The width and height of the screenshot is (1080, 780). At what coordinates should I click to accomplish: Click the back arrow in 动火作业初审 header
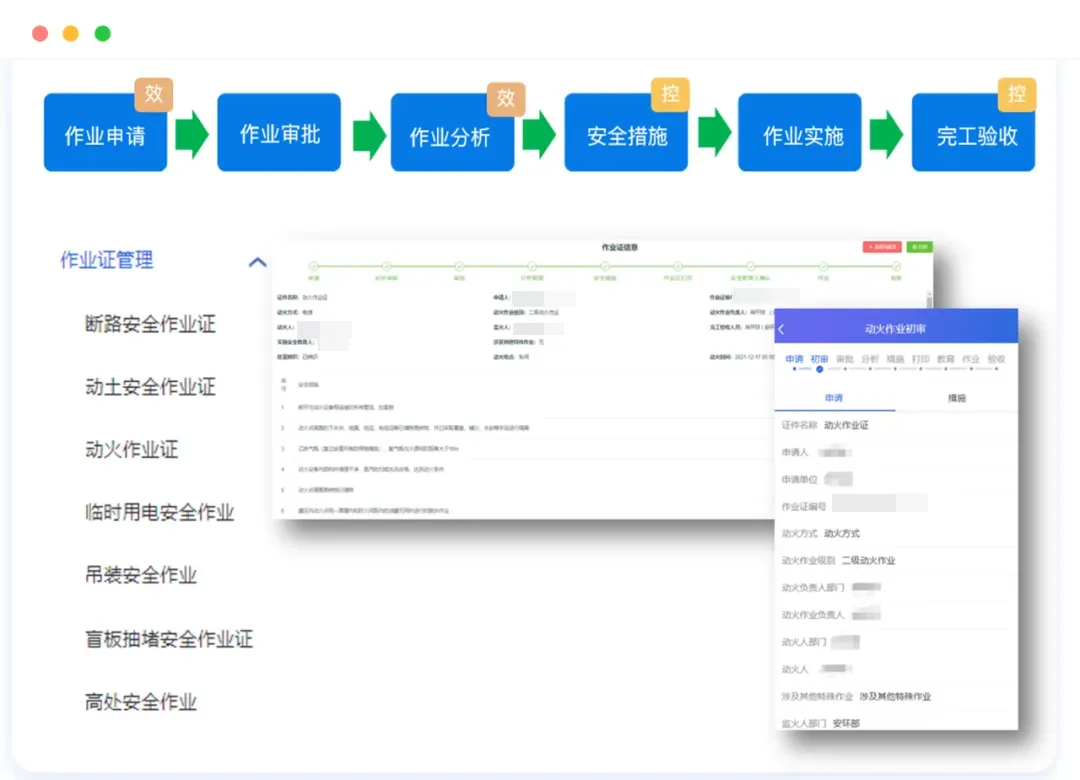click(x=782, y=329)
